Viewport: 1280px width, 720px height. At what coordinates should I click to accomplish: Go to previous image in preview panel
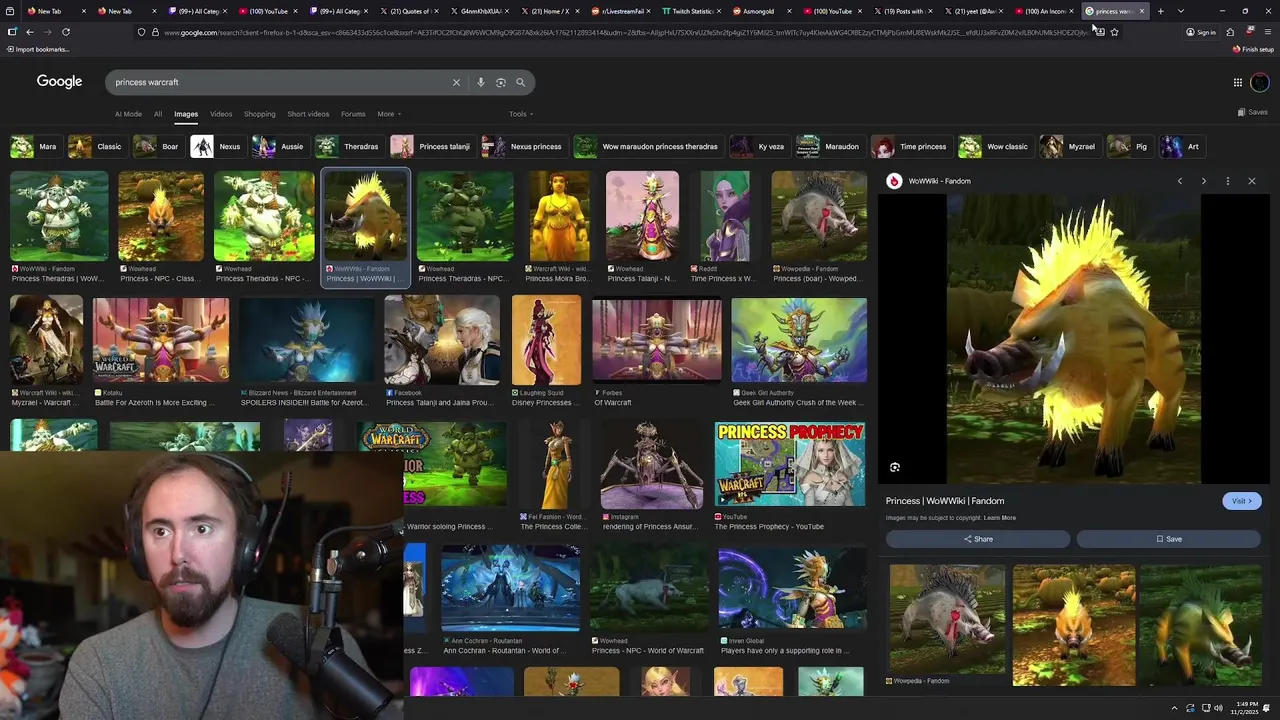pyautogui.click(x=1180, y=181)
